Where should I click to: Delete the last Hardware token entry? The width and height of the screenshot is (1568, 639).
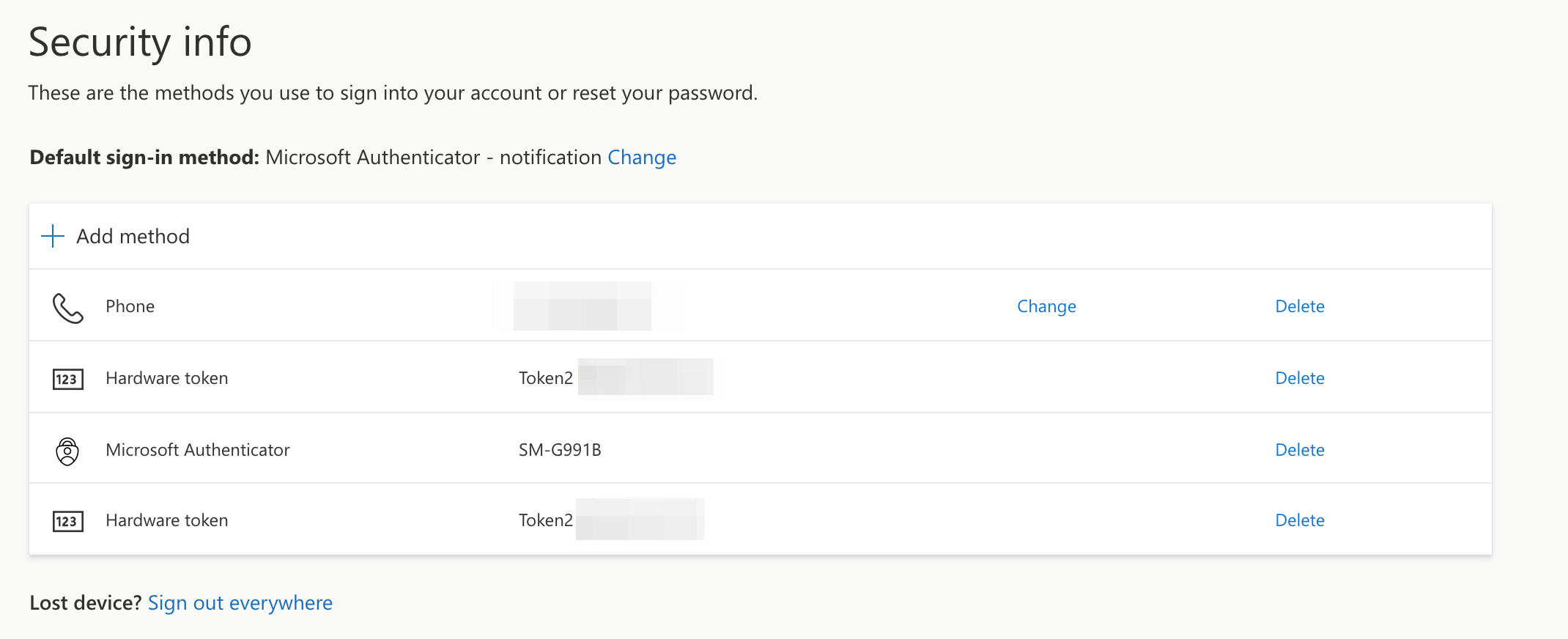point(1300,520)
